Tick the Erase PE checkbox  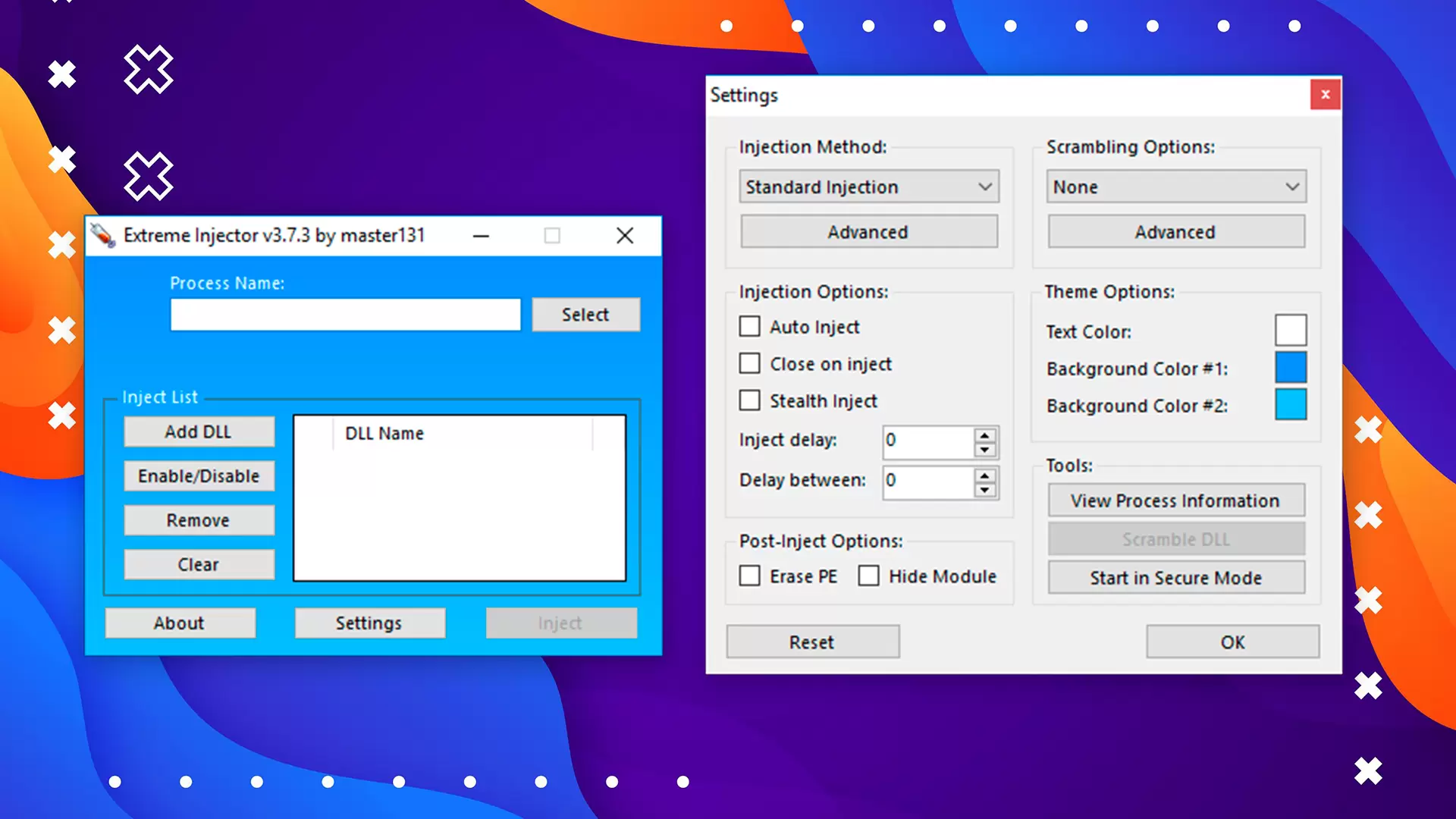(x=749, y=576)
